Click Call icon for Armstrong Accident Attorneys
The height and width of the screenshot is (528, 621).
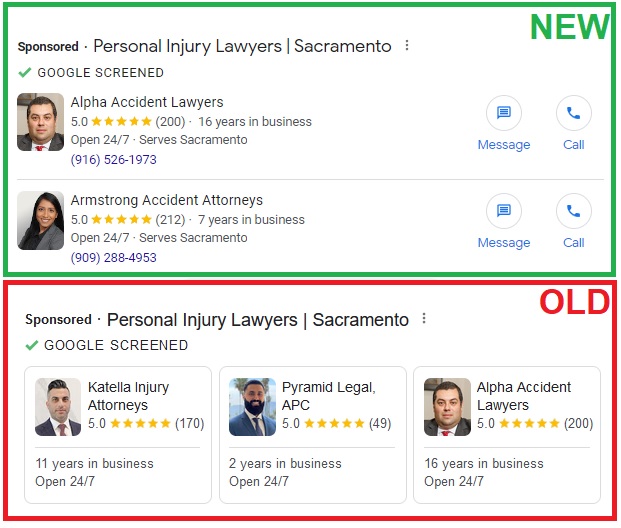pyautogui.click(x=573, y=211)
